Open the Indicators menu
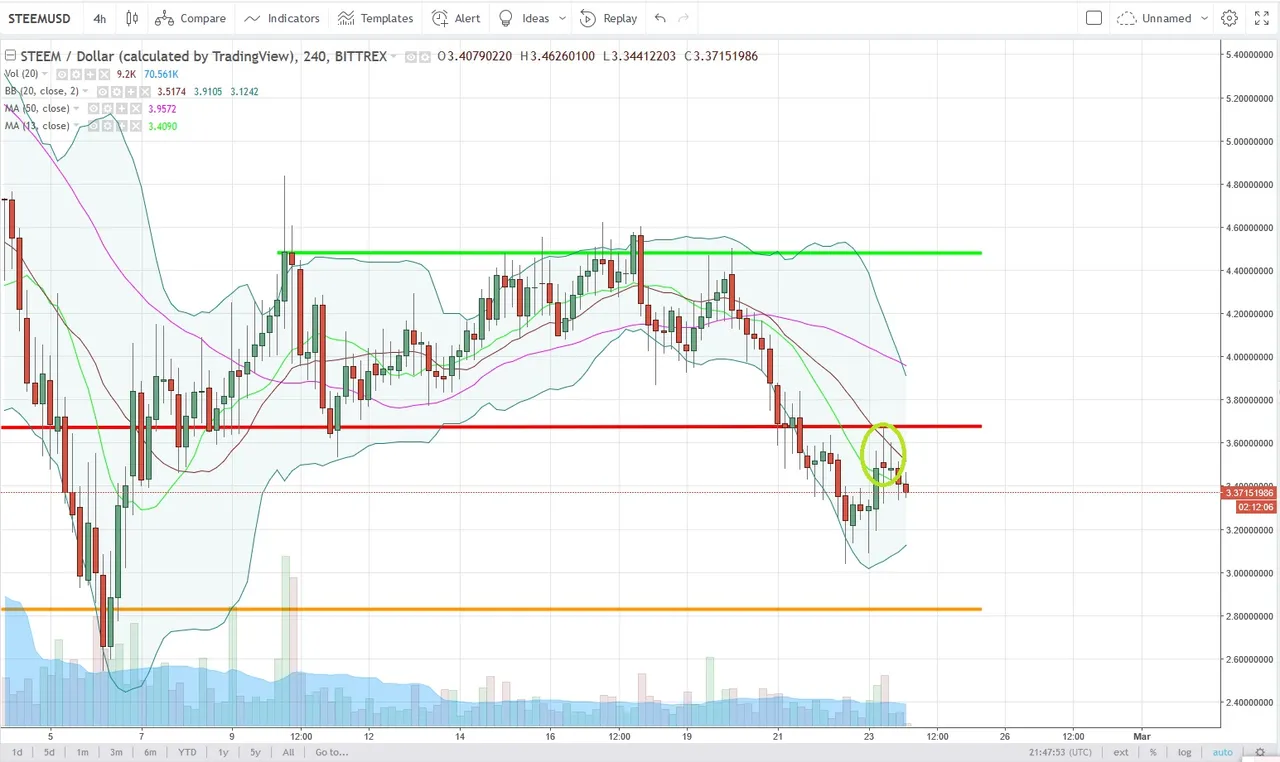1280x762 pixels. tap(282, 18)
